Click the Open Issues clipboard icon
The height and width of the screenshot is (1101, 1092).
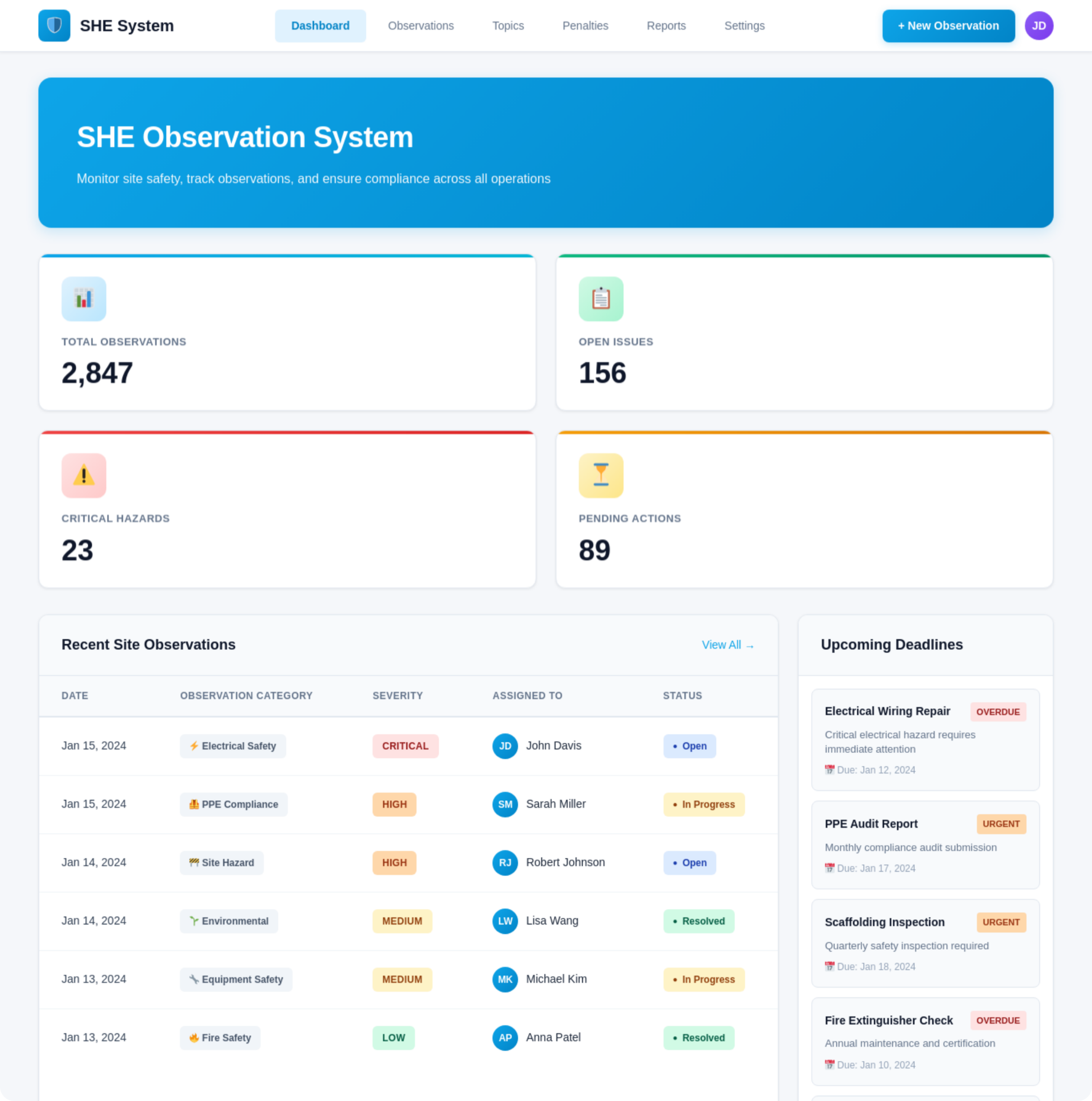[x=601, y=298]
